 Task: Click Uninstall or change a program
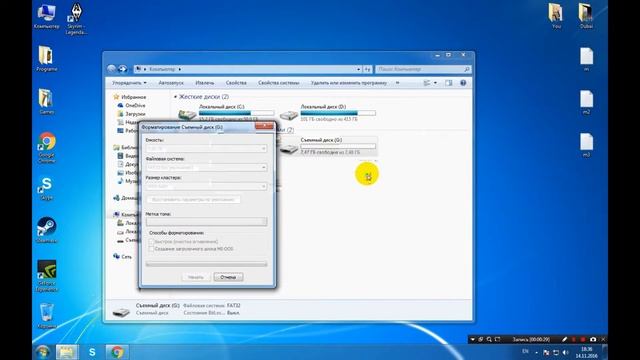349,83
